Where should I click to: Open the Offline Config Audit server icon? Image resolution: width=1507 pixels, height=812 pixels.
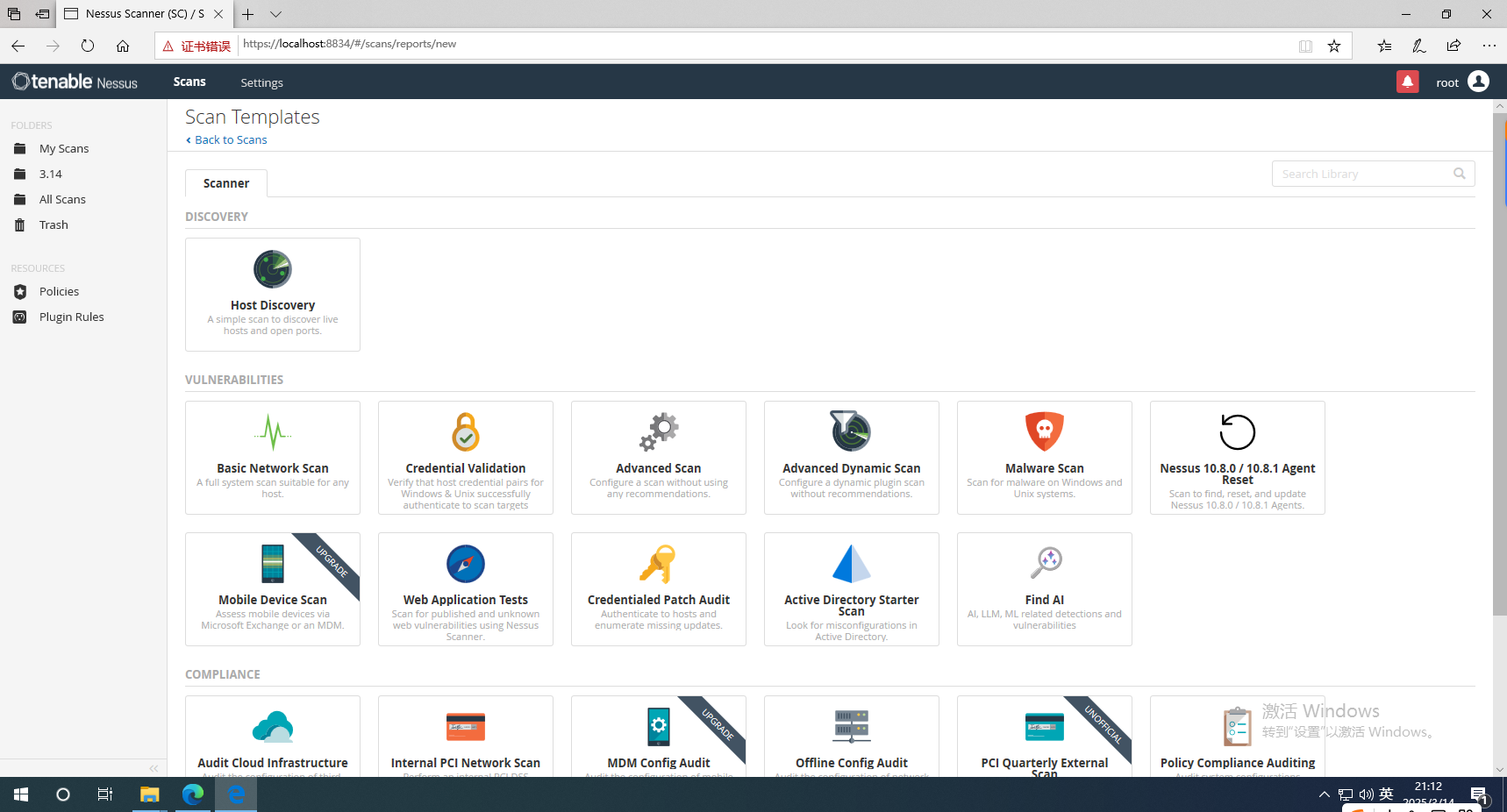[x=852, y=727]
